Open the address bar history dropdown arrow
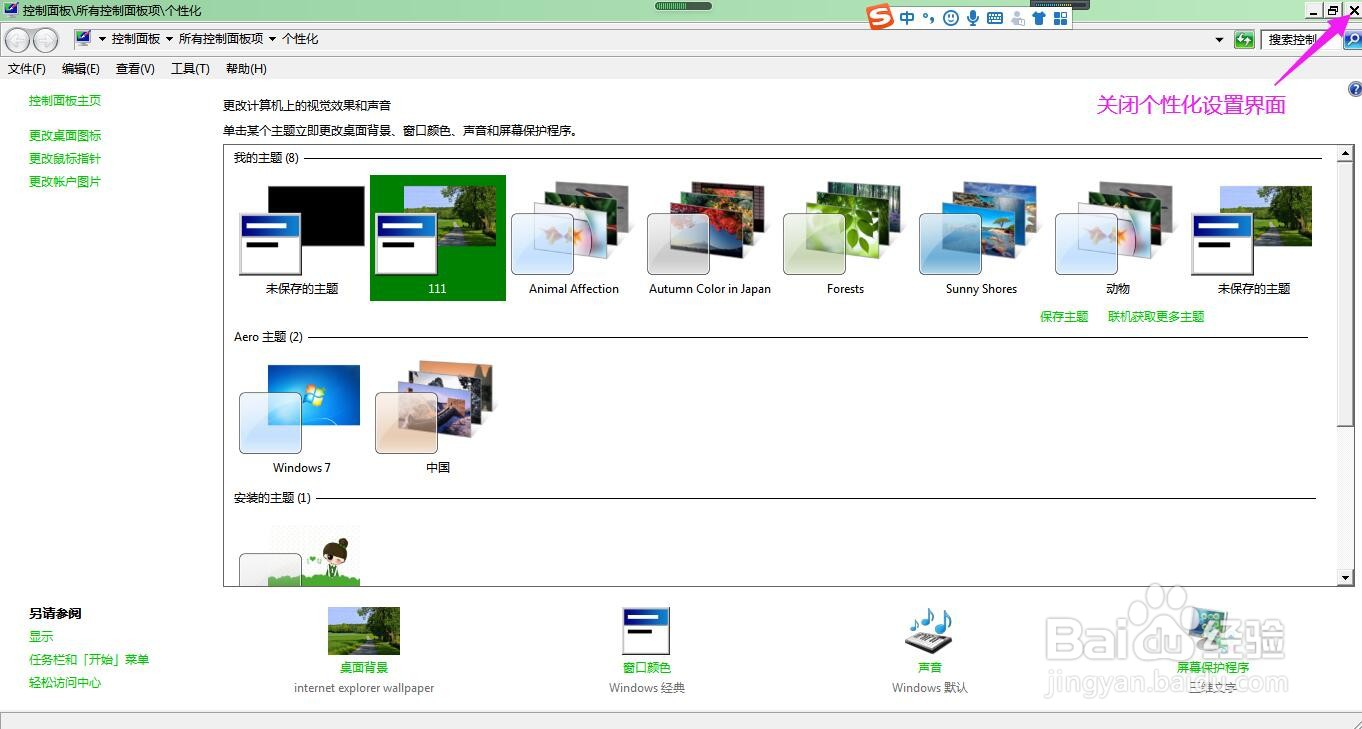Screen dimensions: 1362x729 (x=1218, y=40)
